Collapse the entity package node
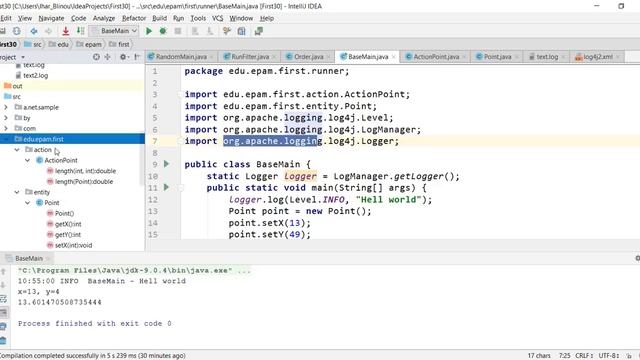Viewport: 640px width, 360px height. pos(17,192)
